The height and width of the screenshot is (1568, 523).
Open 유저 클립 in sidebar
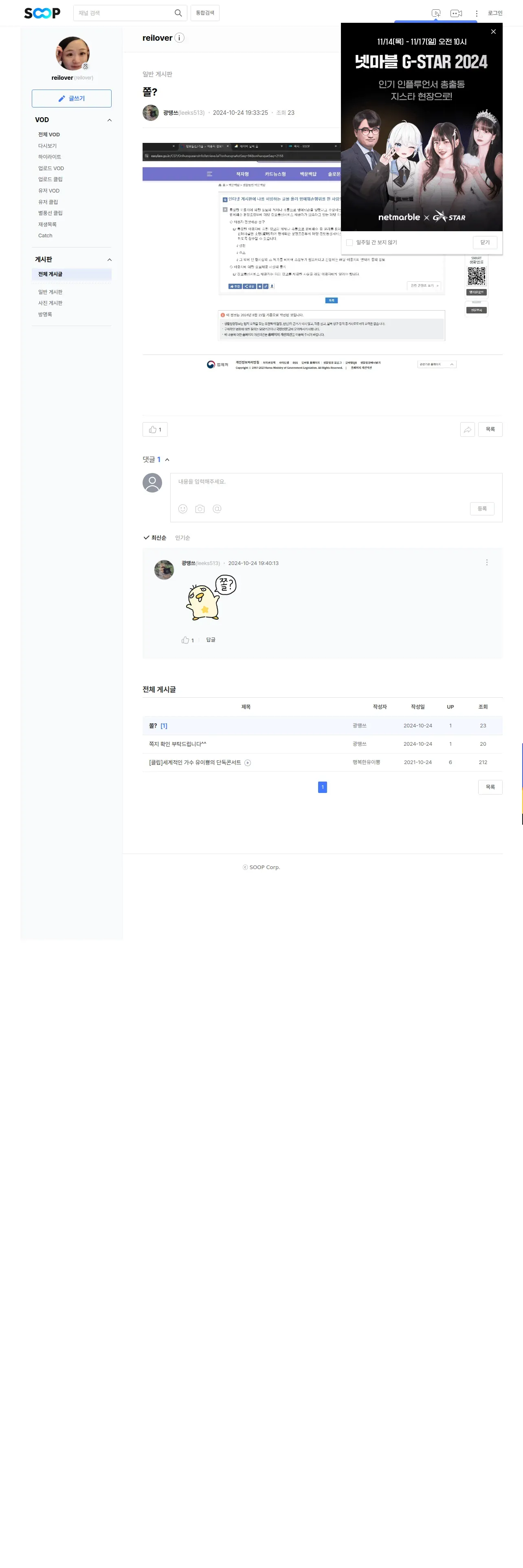48,202
